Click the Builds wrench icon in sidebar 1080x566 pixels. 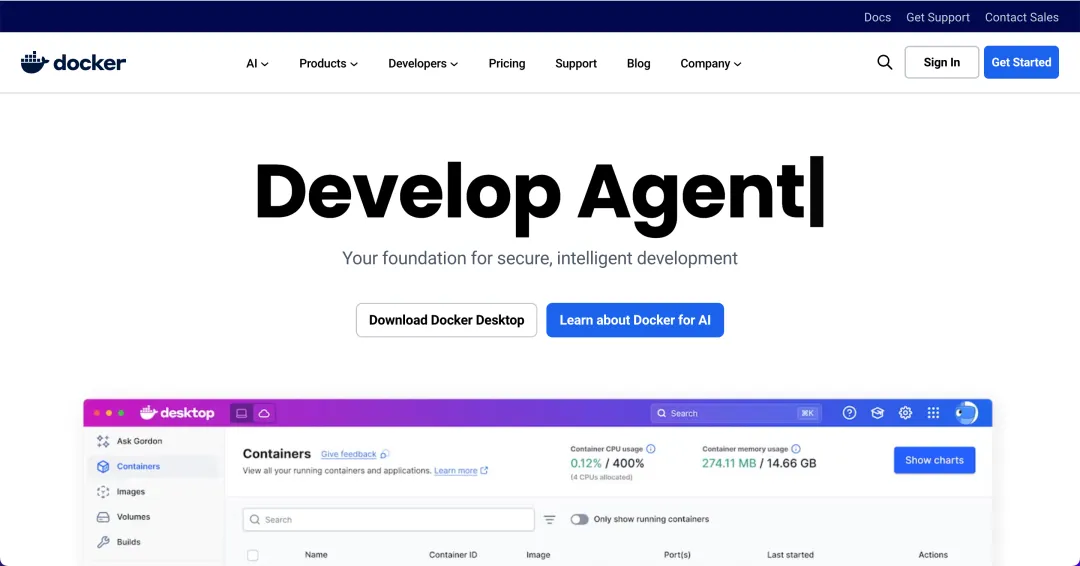point(103,542)
